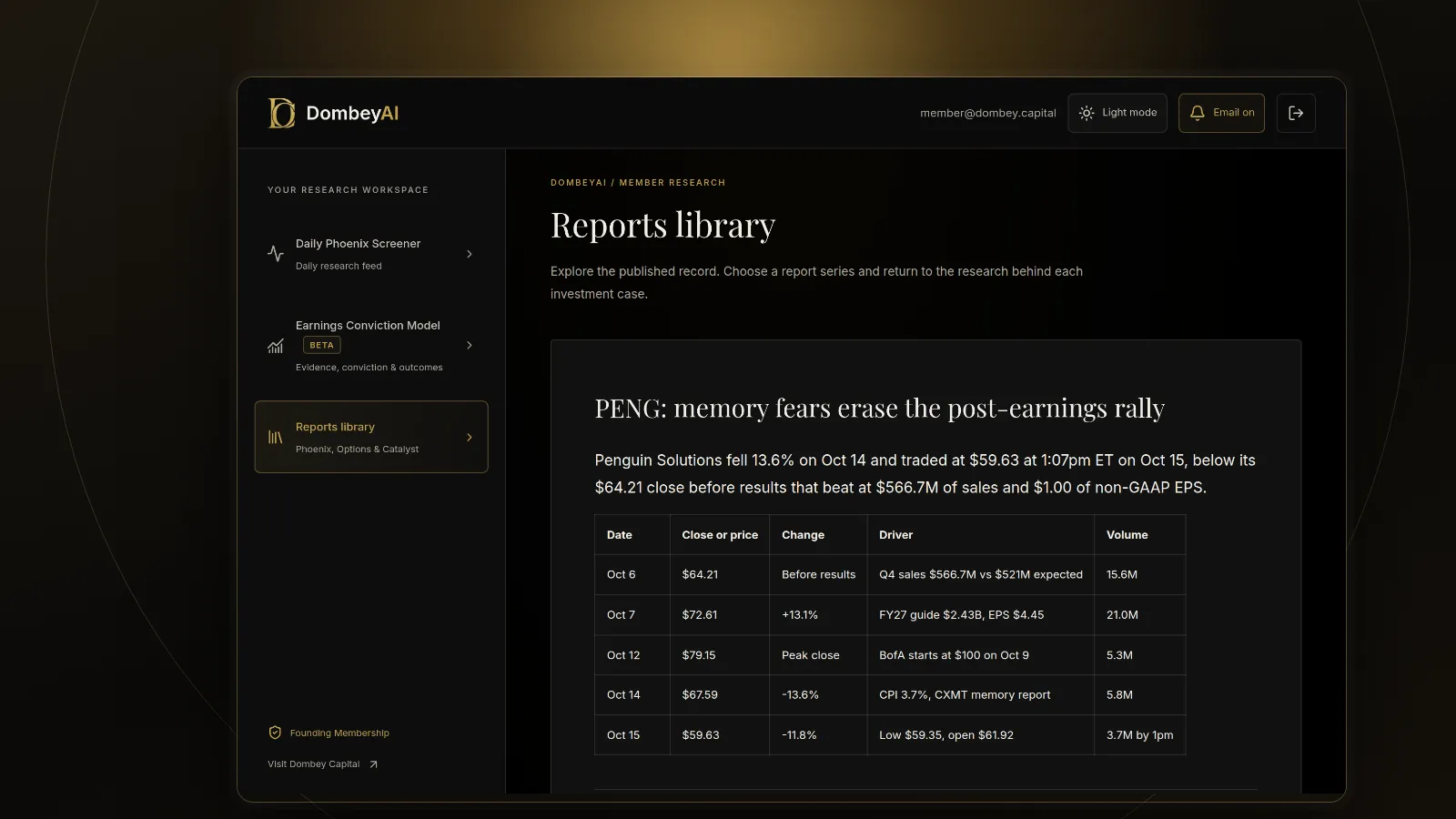Click the library books icon in sidebar

[x=276, y=437]
